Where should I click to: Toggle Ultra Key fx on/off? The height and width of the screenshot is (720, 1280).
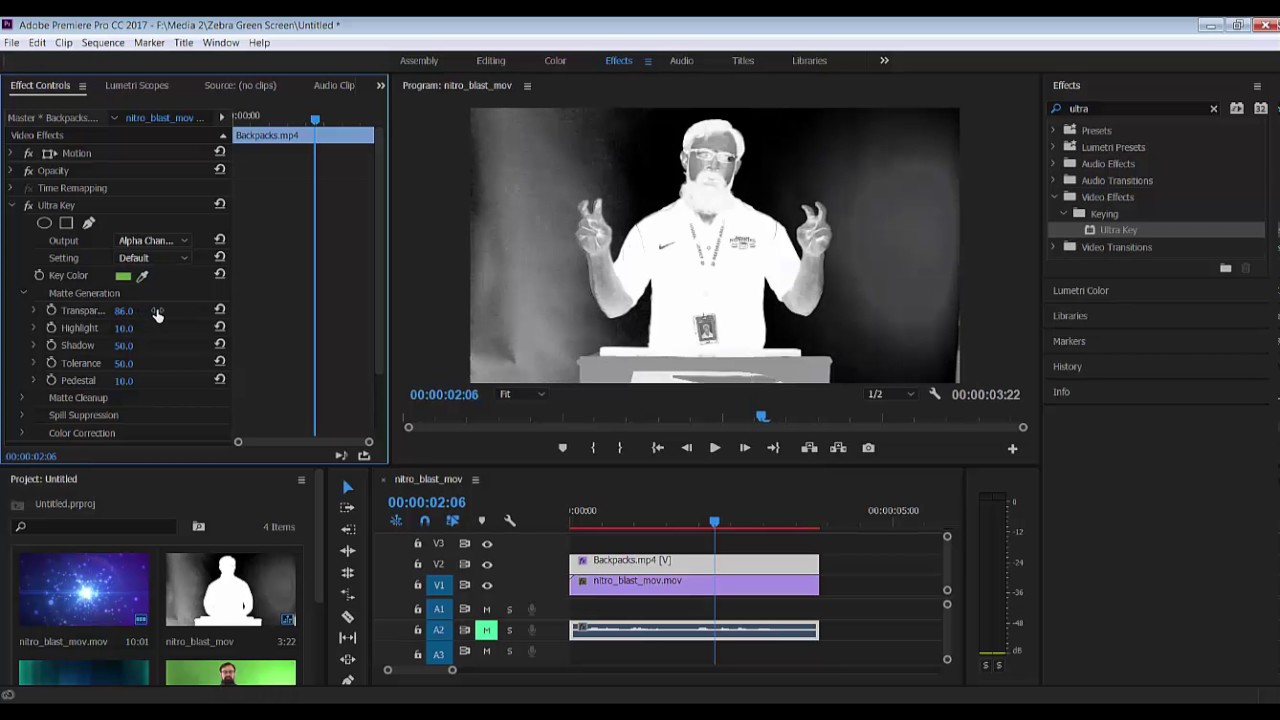coord(29,205)
